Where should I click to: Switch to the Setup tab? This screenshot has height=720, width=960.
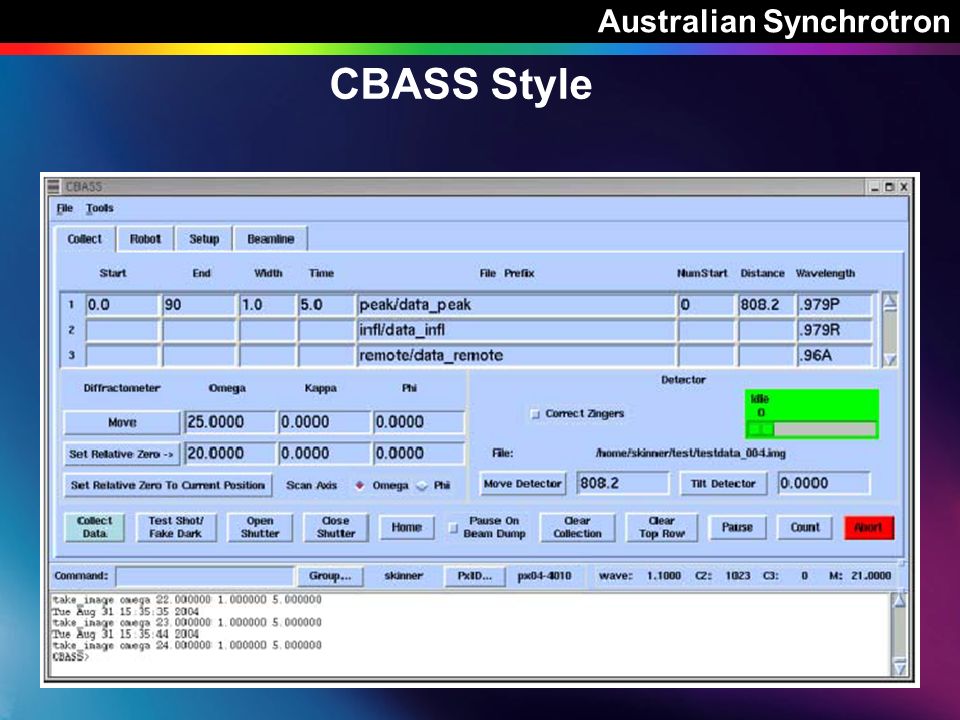click(x=204, y=239)
